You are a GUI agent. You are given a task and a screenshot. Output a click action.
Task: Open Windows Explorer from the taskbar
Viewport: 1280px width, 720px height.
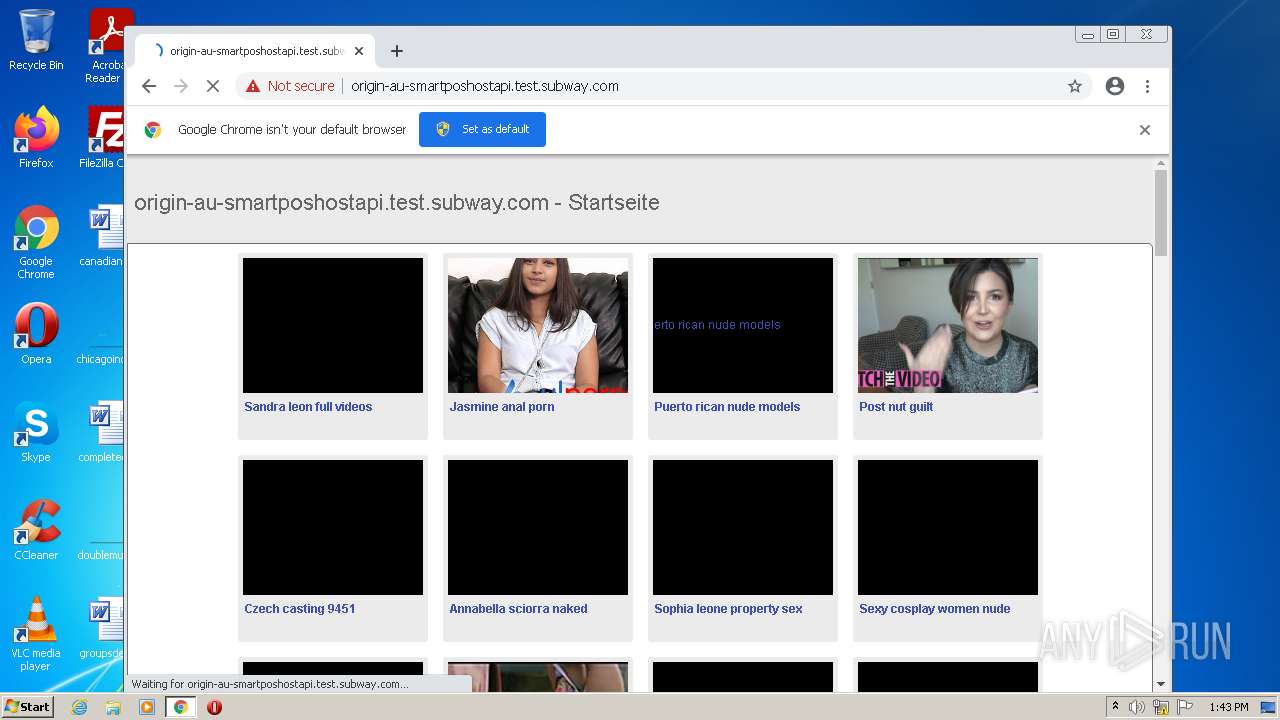(x=113, y=707)
